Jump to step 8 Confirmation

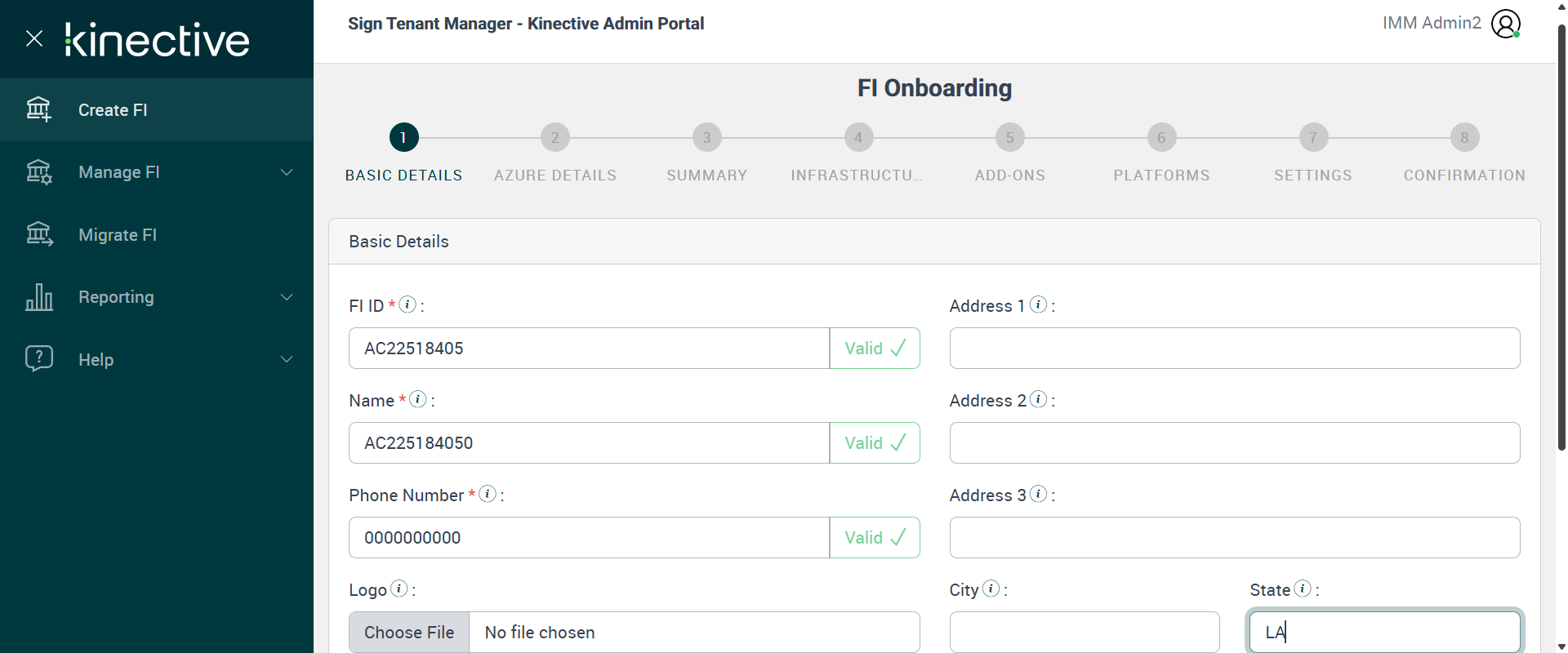tap(1464, 138)
